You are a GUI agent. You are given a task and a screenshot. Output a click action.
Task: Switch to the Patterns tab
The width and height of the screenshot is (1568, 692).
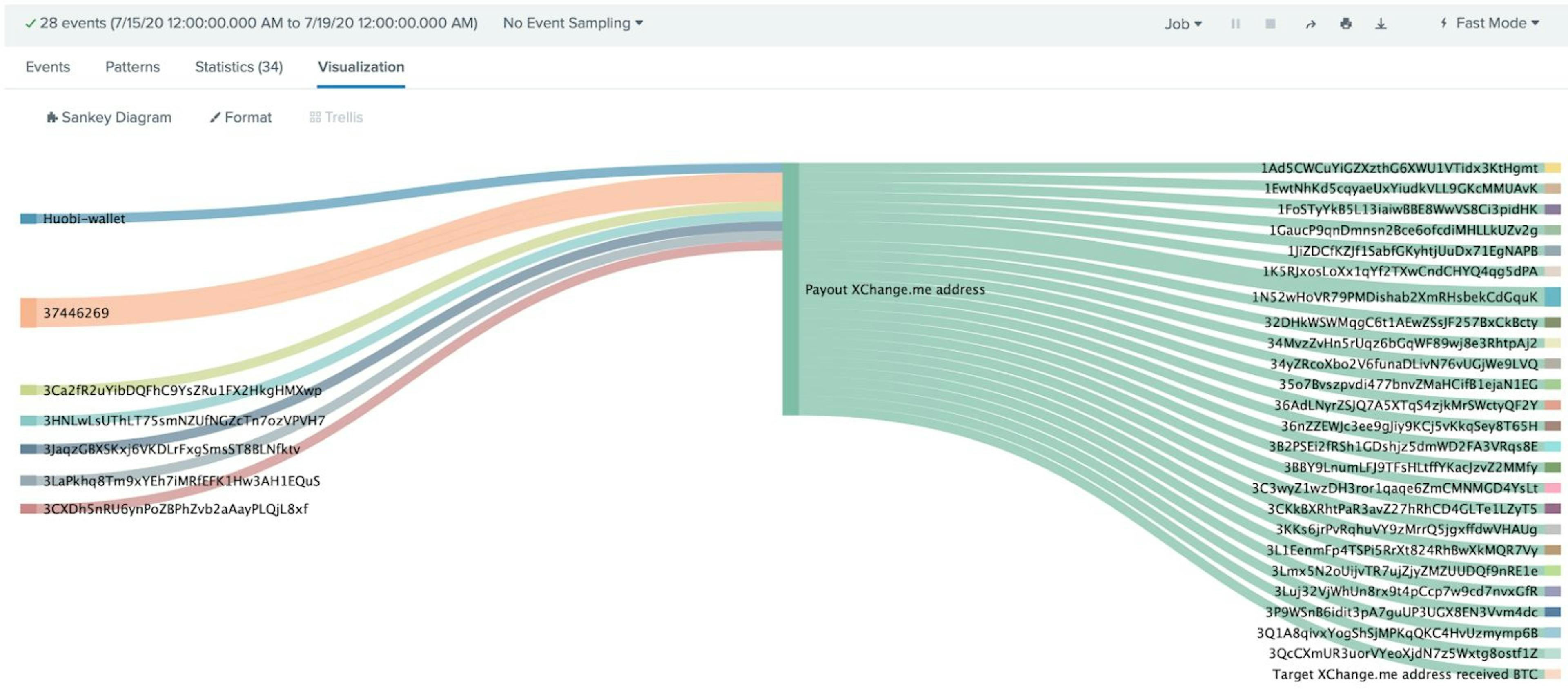132,67
